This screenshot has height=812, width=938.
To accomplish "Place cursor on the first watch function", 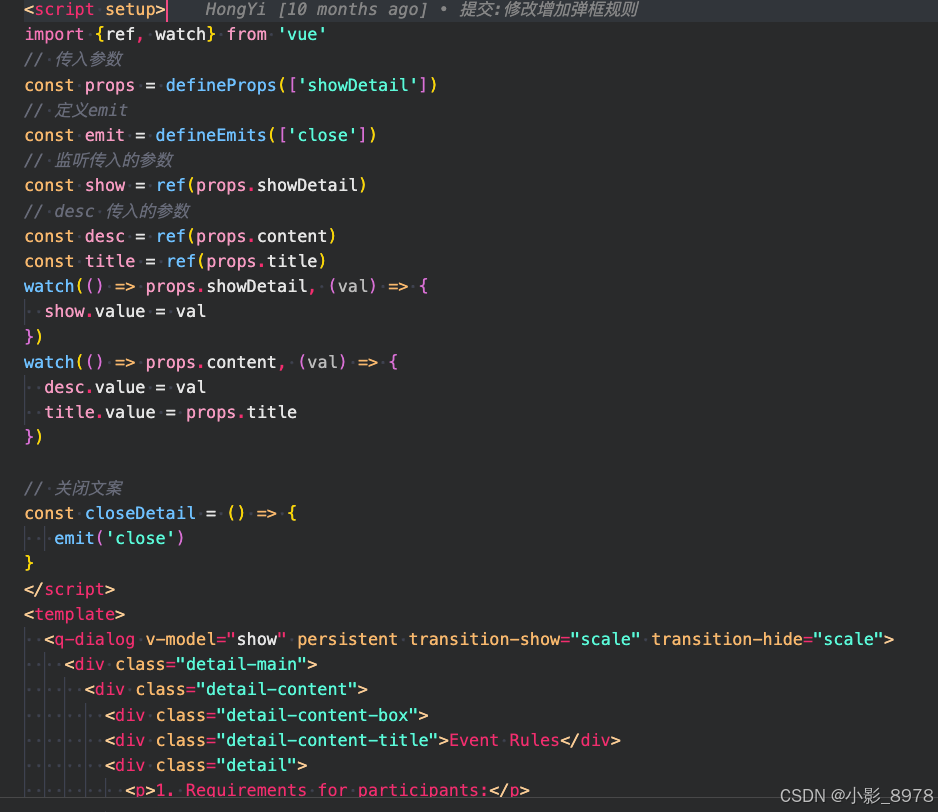I will tap(48, 286).
